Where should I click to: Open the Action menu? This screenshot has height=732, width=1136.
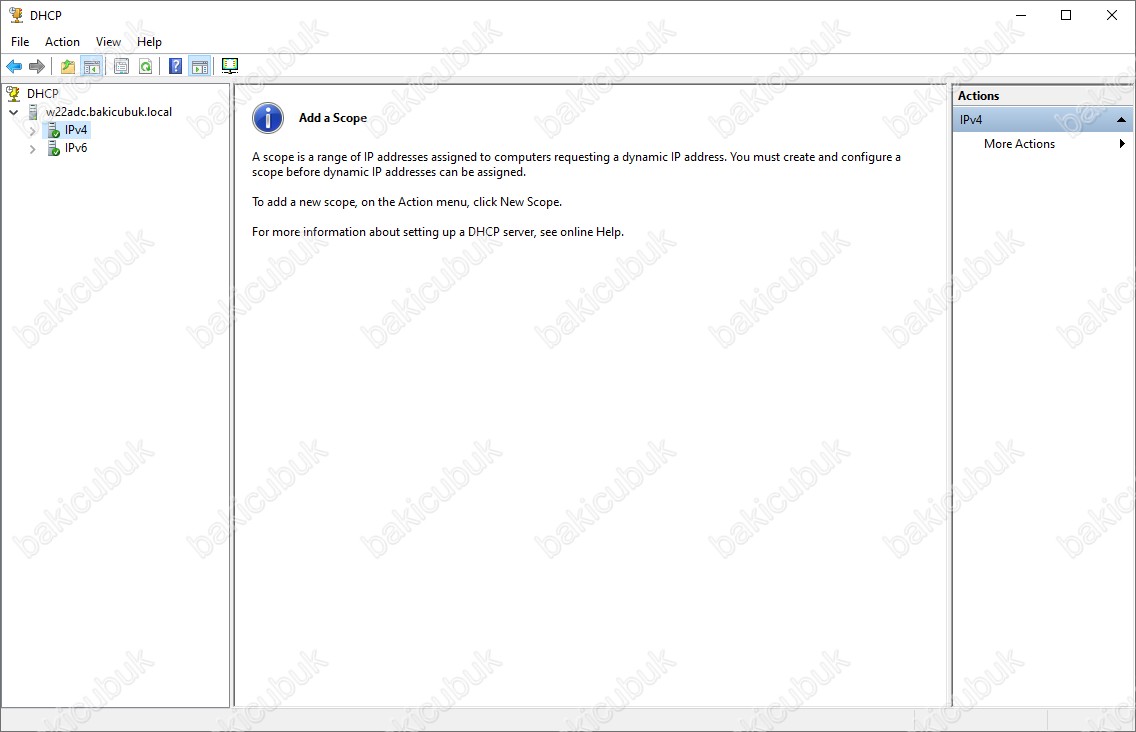[62, 42]
